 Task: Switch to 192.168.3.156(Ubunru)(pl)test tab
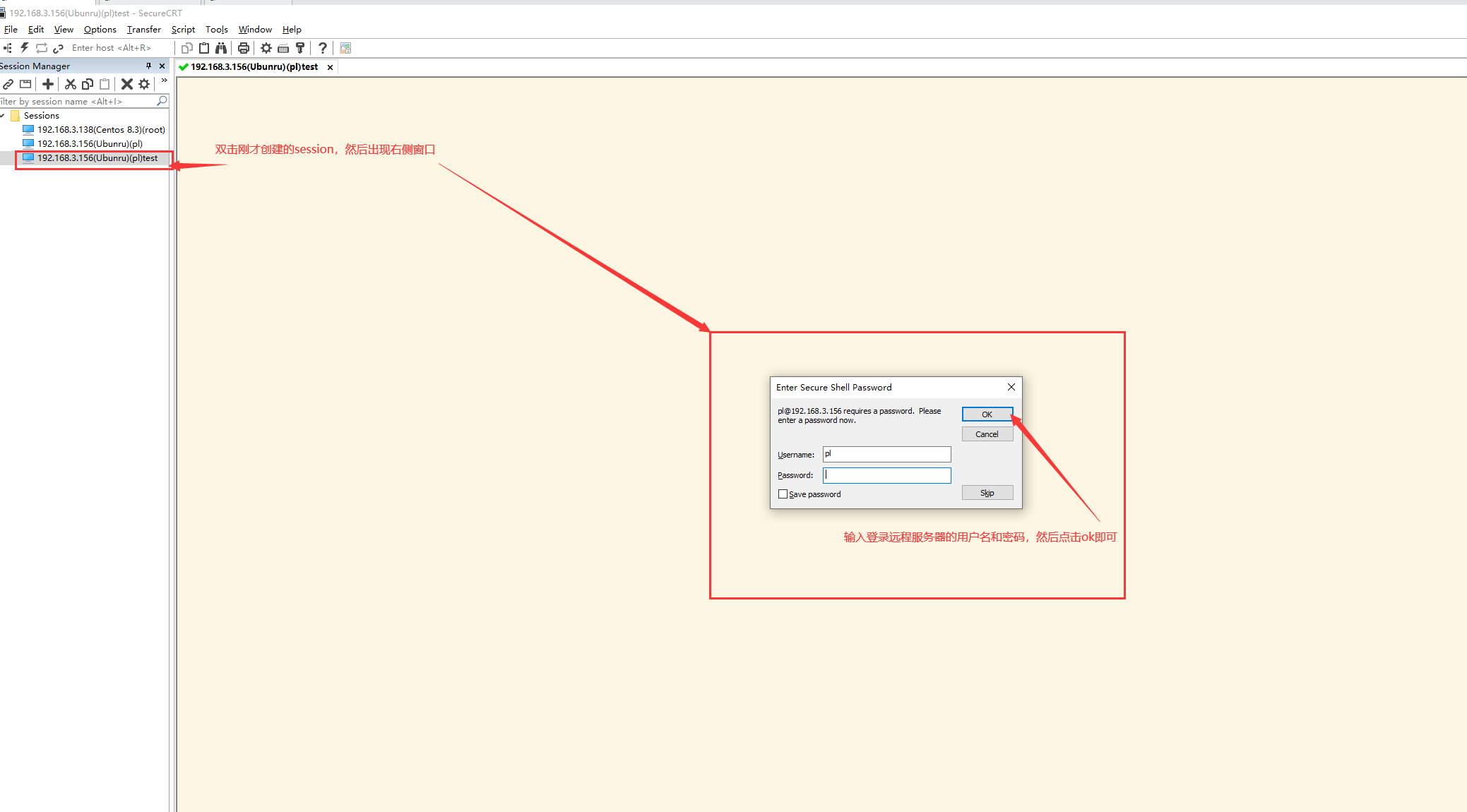point(254,67)
